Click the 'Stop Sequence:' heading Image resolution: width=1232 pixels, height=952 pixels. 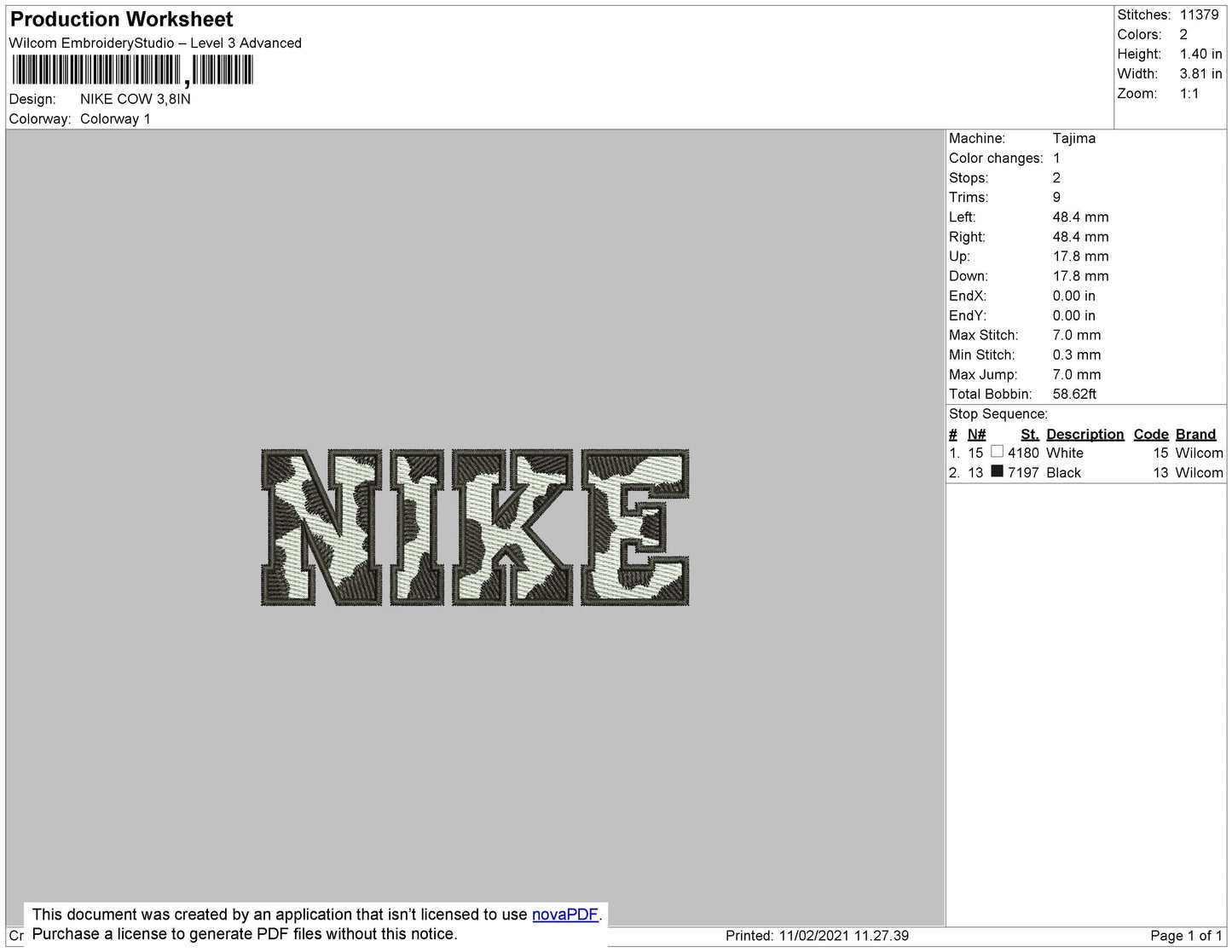[998, 413]
